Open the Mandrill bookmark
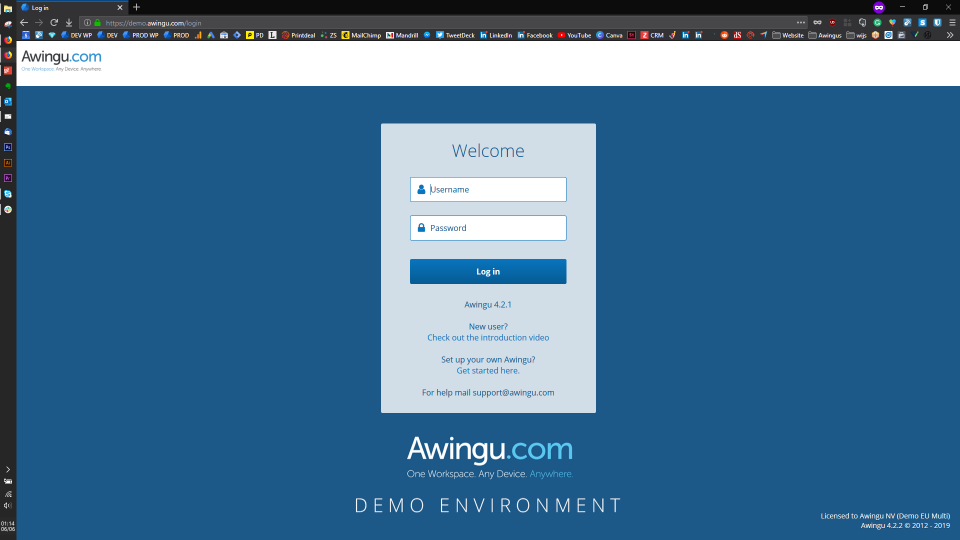 [402, 35]
